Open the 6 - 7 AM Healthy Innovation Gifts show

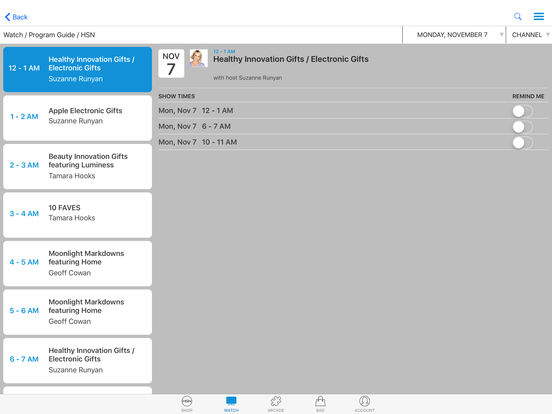pyautogui.click(x=77, y=360)
